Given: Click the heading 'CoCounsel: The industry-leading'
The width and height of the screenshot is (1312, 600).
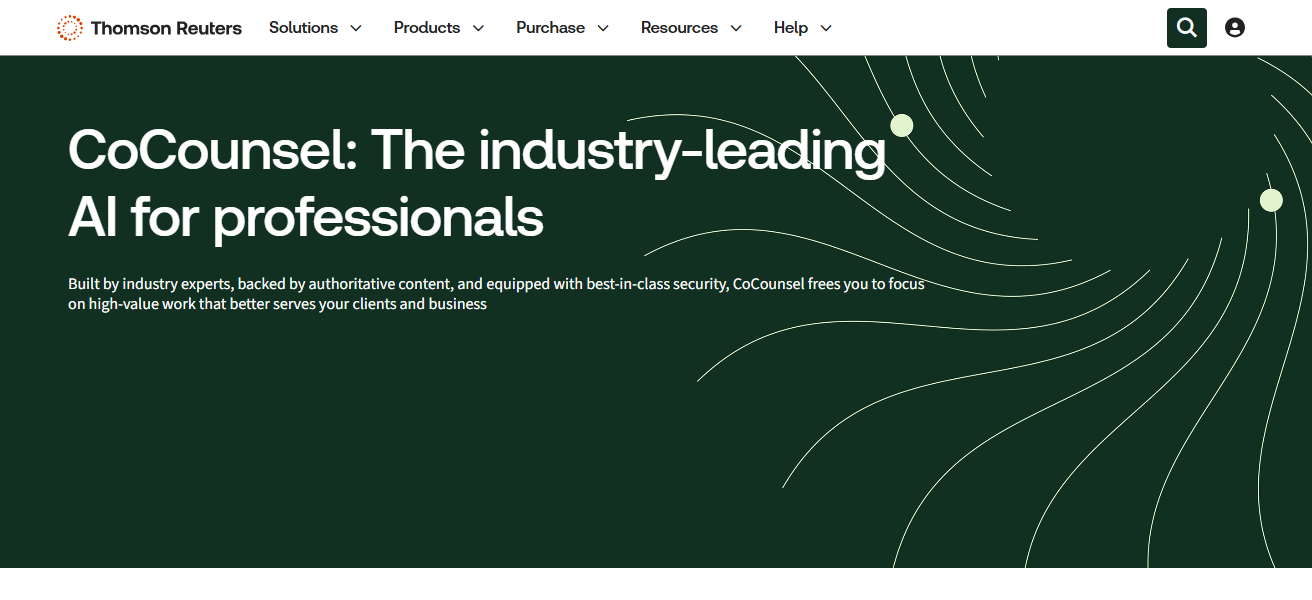Looking at the screenshot, I should coord(477,151).
